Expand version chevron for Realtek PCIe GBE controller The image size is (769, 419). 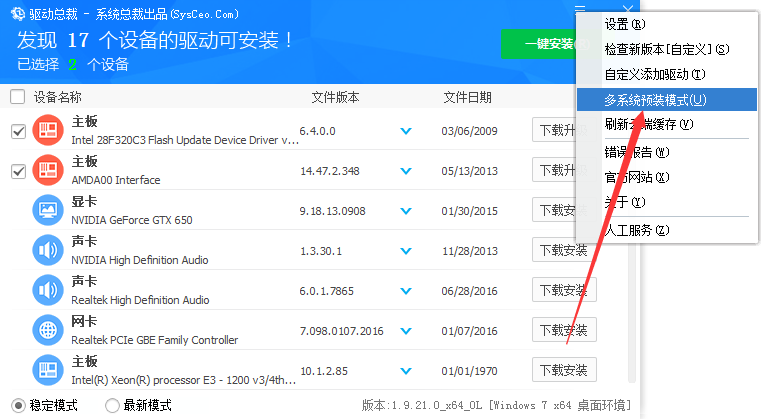[x=406, y=331]
